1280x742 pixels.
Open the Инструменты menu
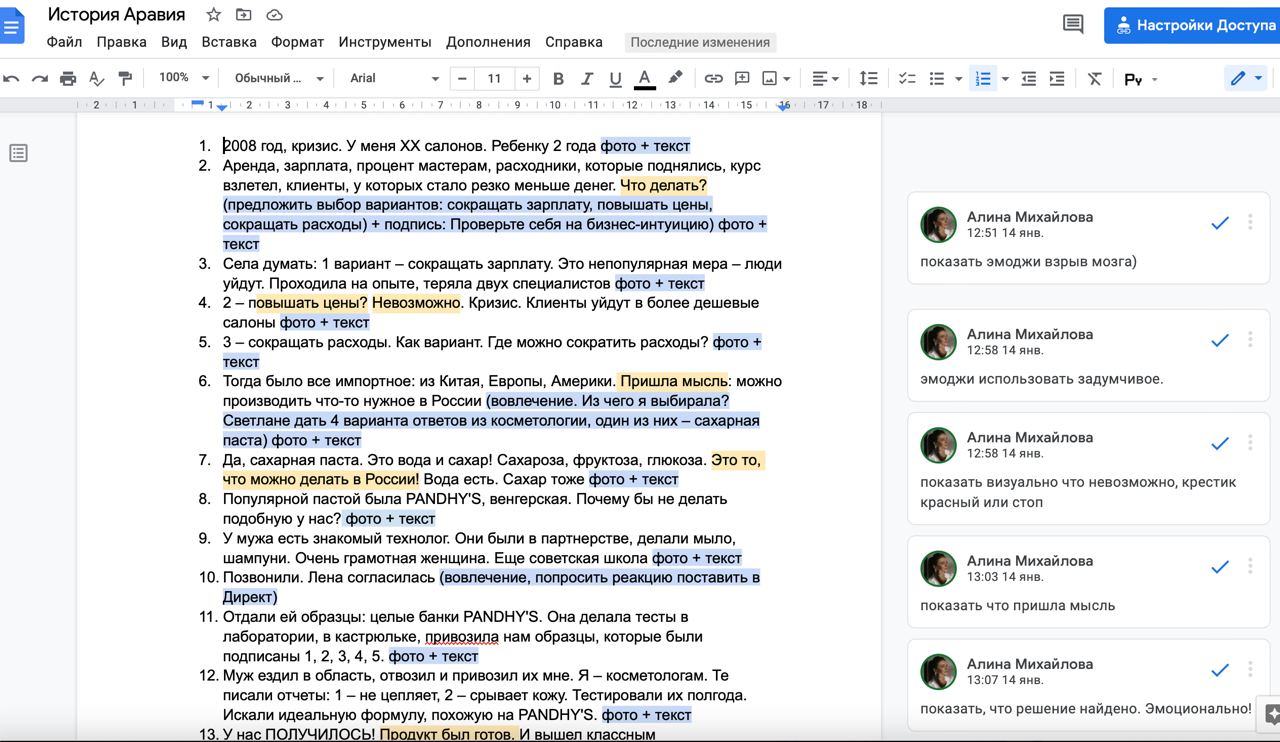(x=384, y=42)
